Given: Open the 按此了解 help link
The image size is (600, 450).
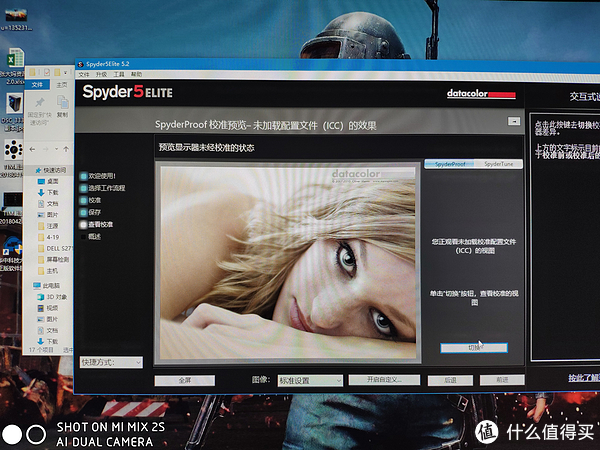Looking at the screenshot, I should (x=584, y=378).
